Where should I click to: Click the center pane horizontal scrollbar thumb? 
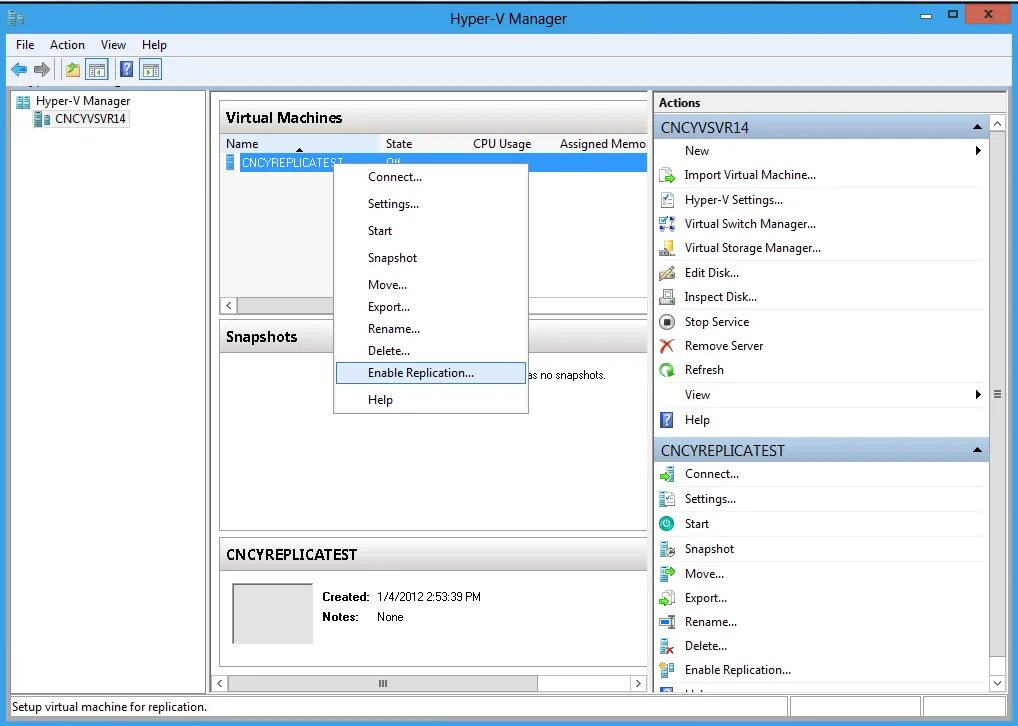click(x=383, y=683)
